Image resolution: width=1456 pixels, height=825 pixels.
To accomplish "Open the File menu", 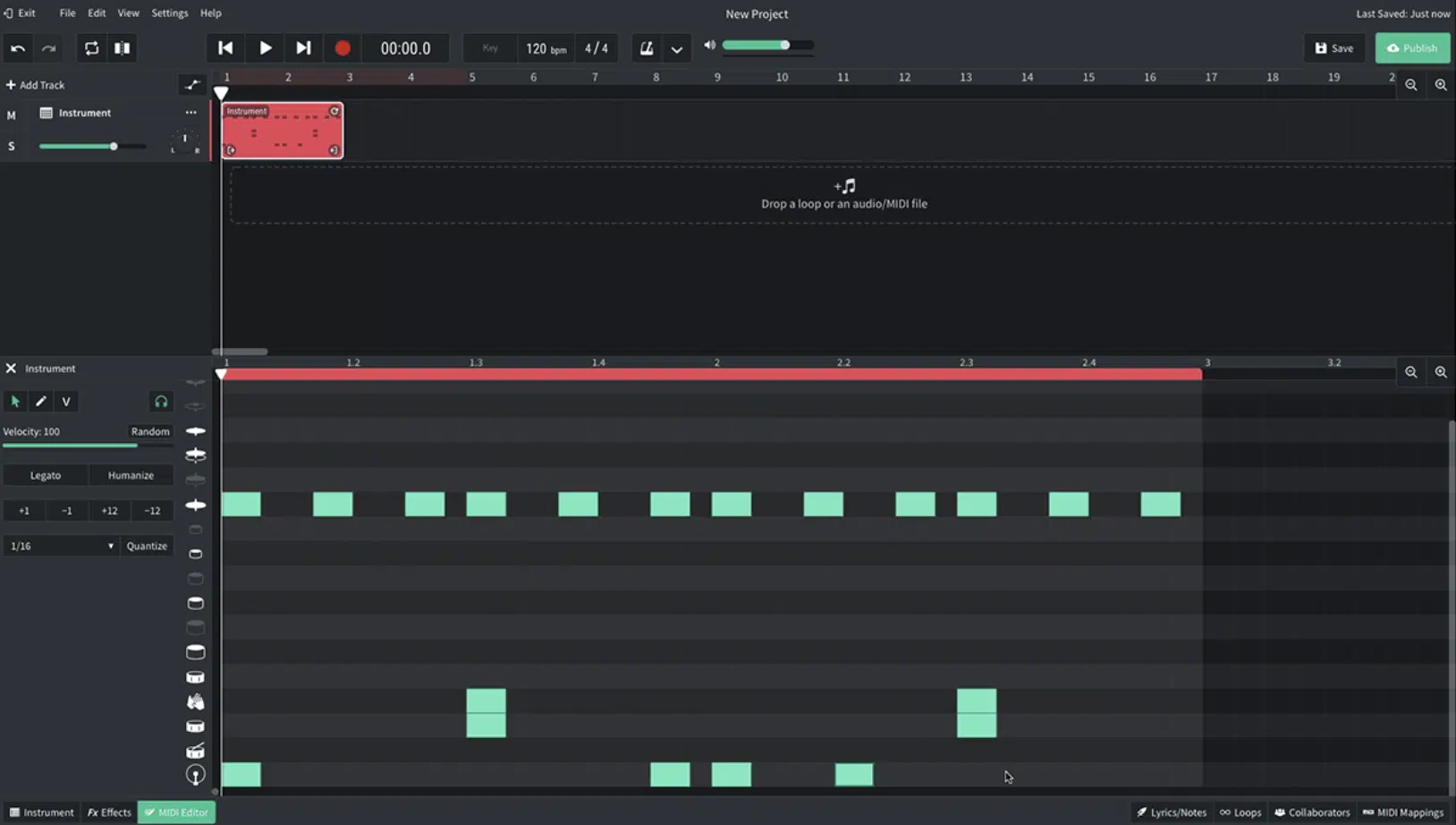I will (67, 13).
